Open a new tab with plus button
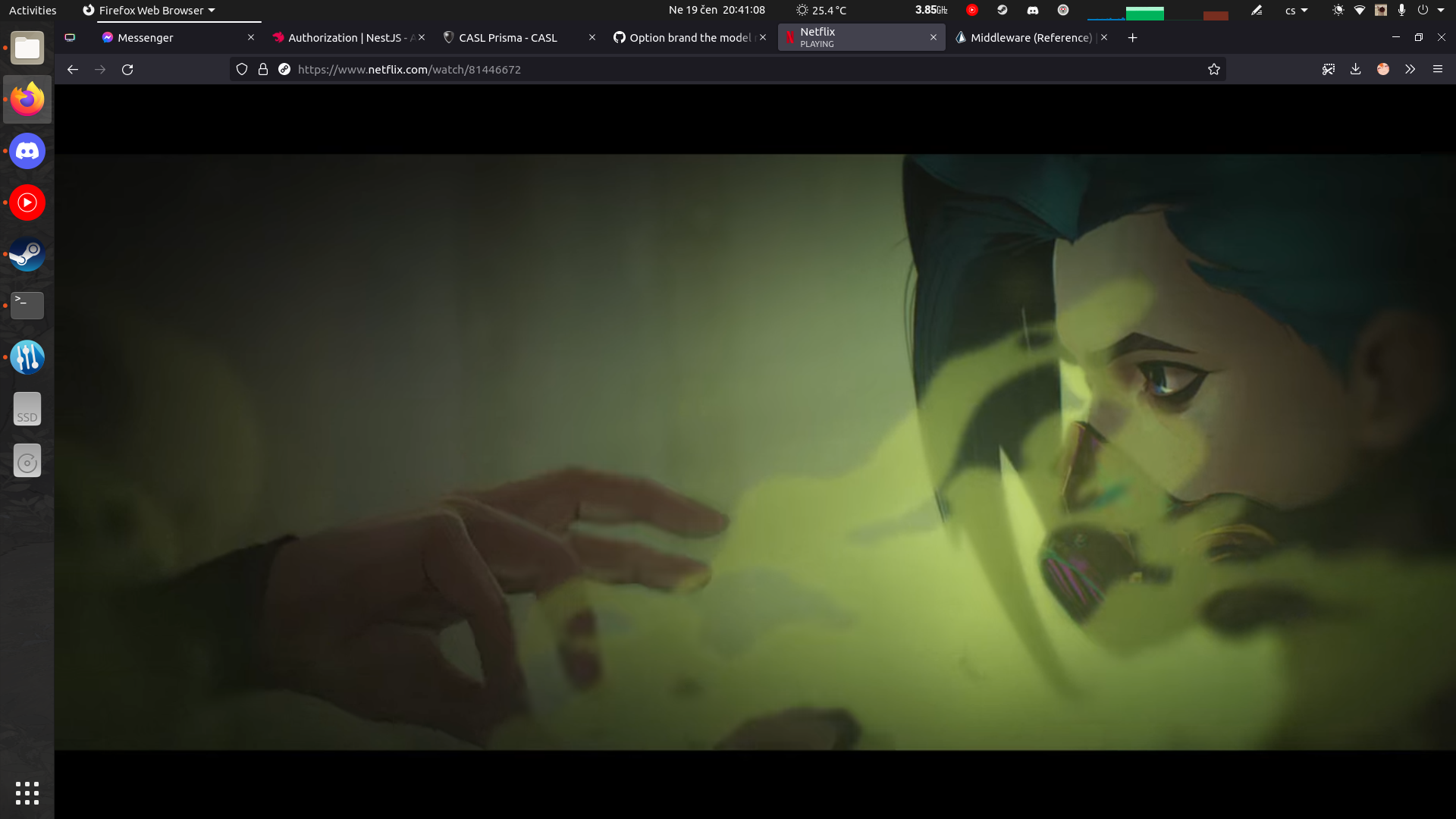 click(x=1132, y=37)
